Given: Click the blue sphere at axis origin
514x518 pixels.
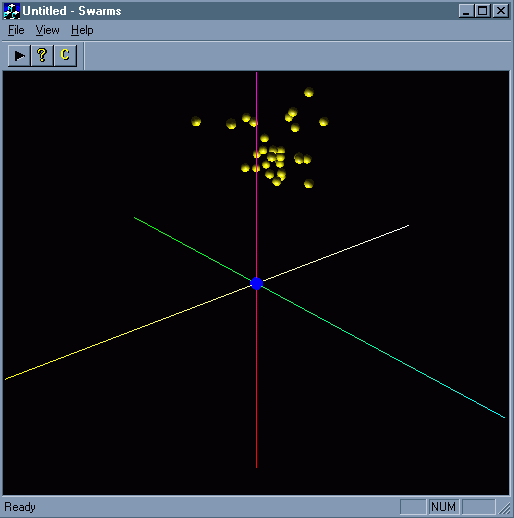Looking at the screenshot, I should point(256,283).
